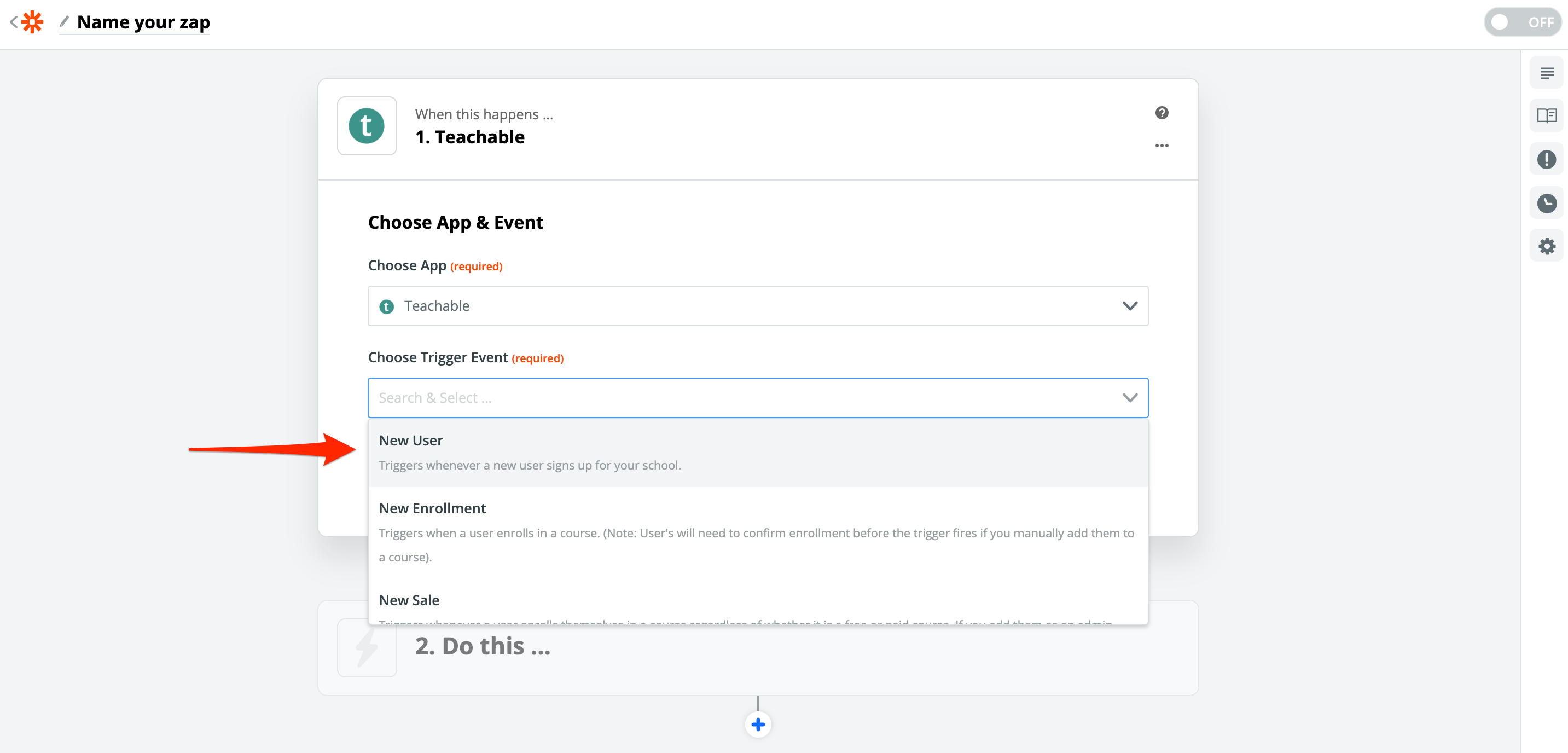This screenshot has width=1568, height=753.
Task: Rename the zap via 'Name your zap' title
Action: [x=144, y=22]
